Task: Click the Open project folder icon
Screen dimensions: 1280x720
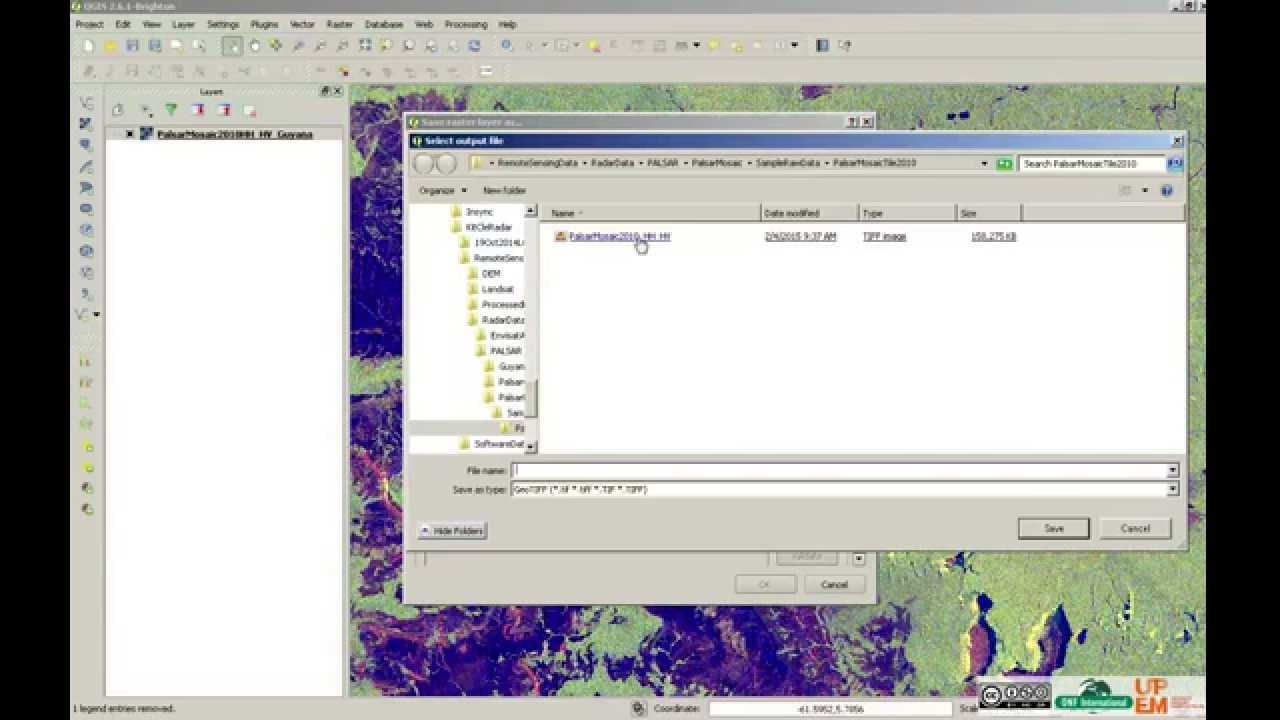Action: (x=110, y=46)
